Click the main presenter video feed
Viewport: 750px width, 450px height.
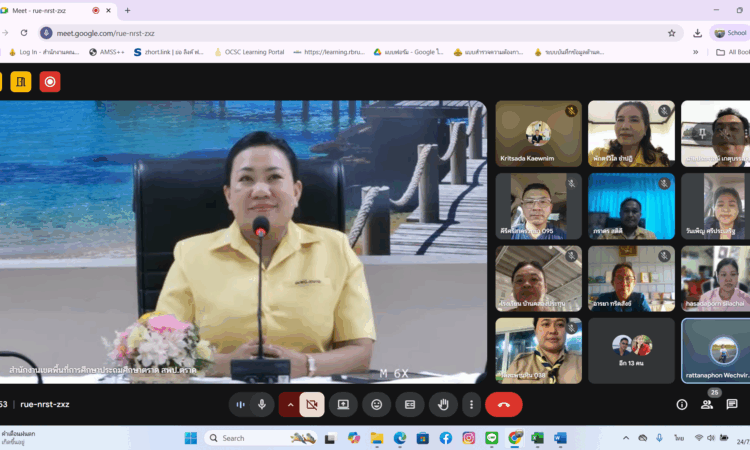coord(243,241)
